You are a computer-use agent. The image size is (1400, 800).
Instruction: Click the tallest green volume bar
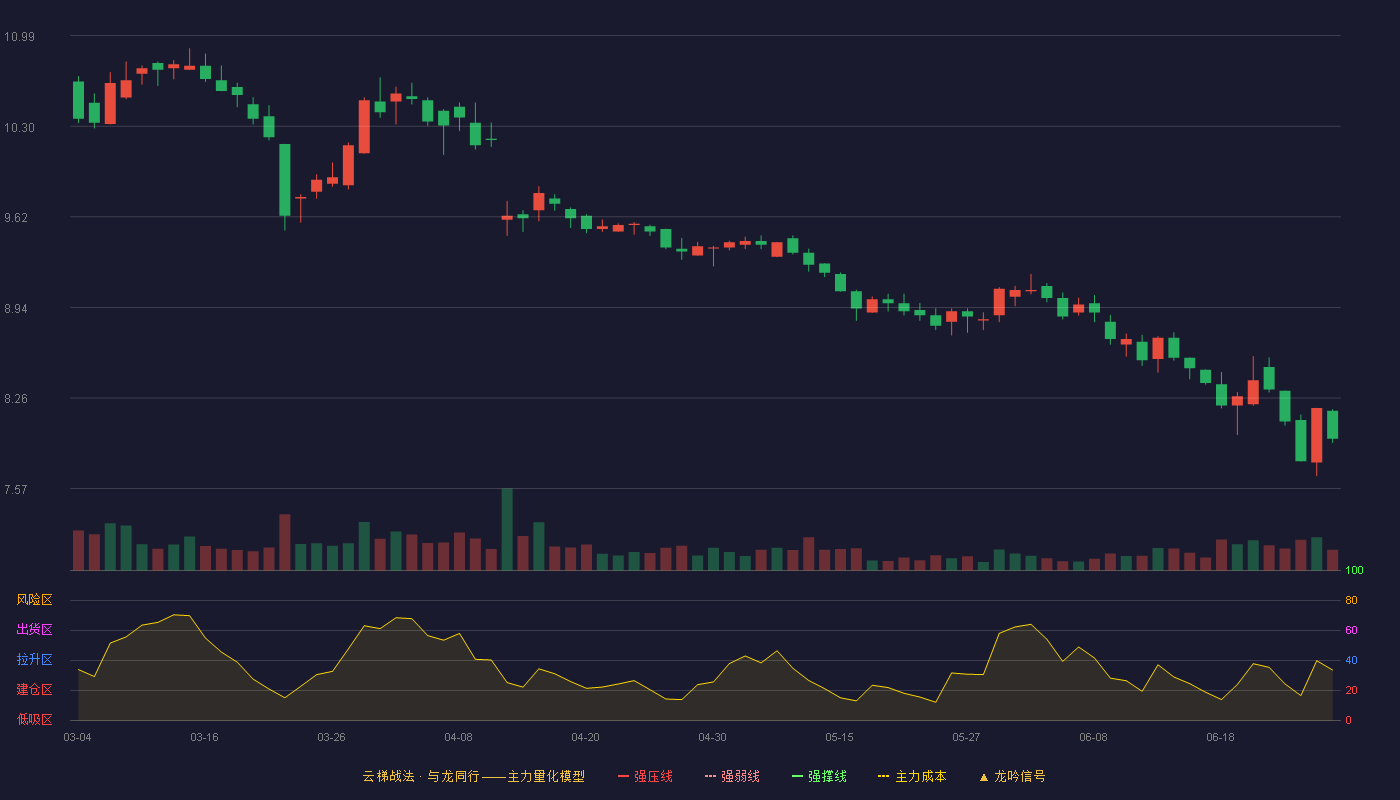[x=507, y=529]
